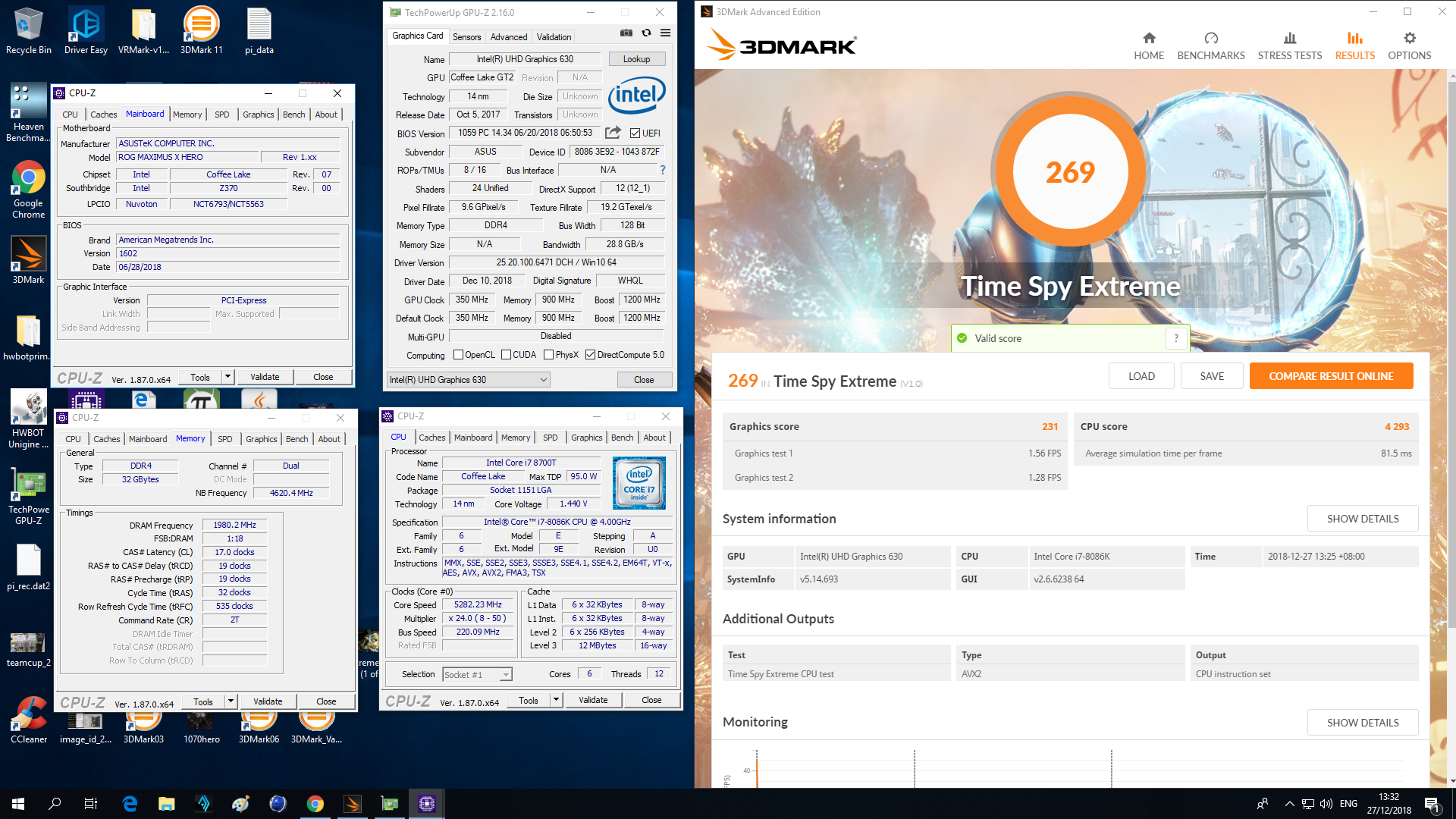Click GPU-Z screenshot camera icon
The height and width of the screenshot is (819, 1456).
(626, 33)
